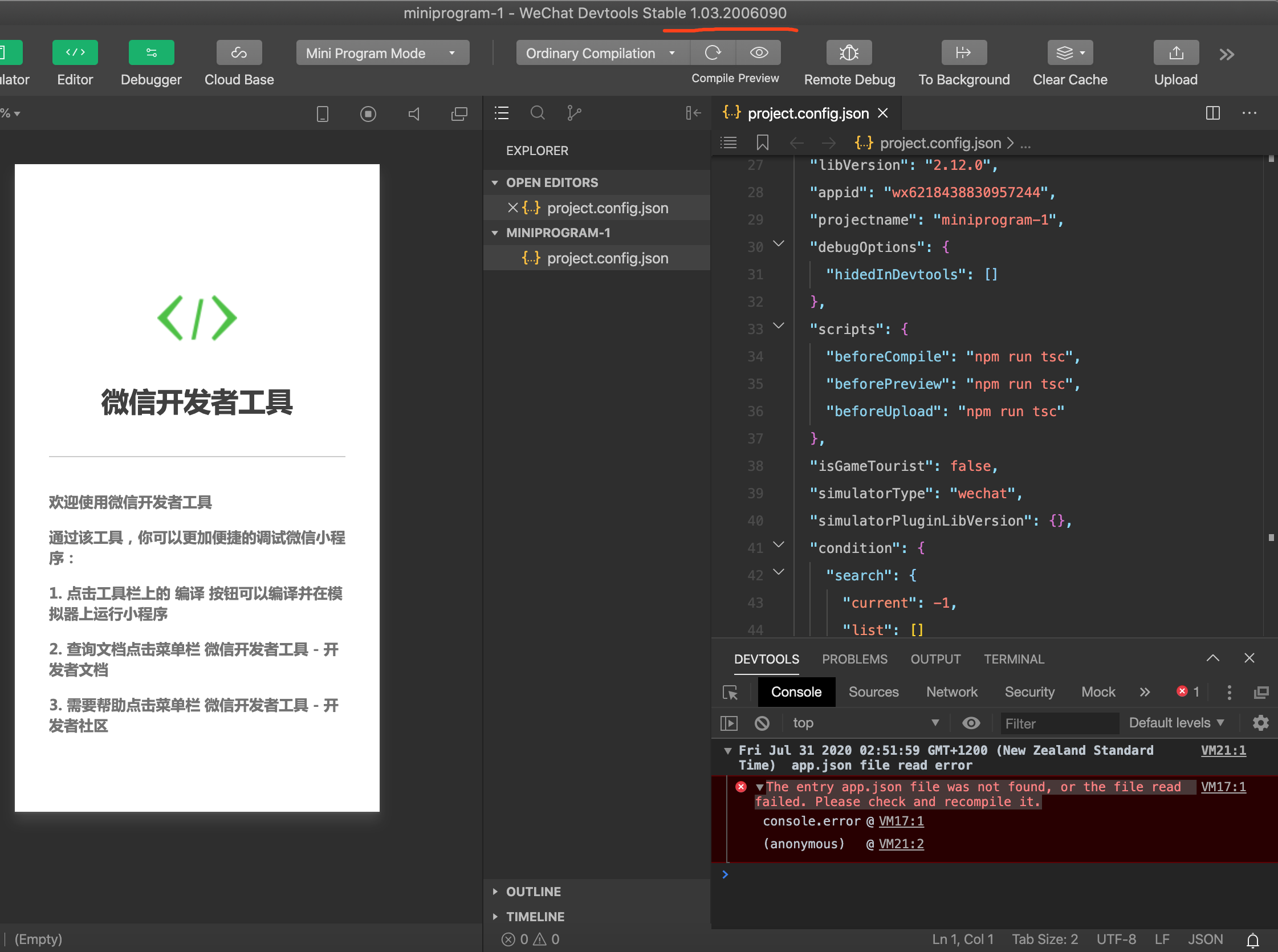This screenshot has width=1278, height=952.
Task: Open devtools customize three-dot menu
Action: pyautogui.click(x=1229, y=692)
